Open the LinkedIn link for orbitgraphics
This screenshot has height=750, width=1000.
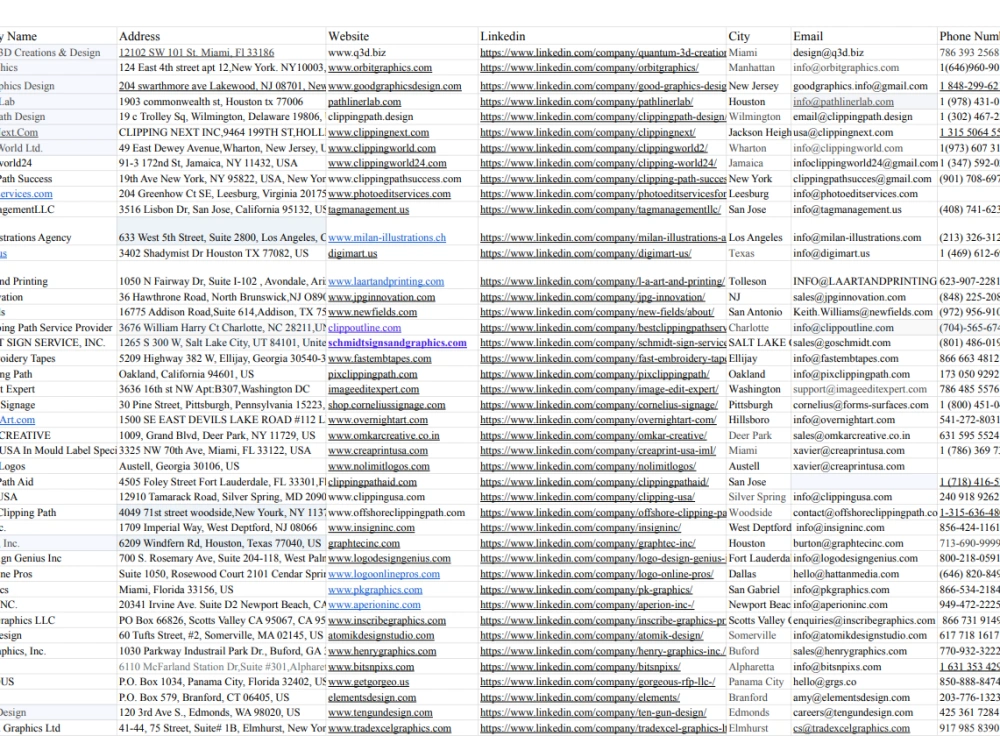coord(589,68)
